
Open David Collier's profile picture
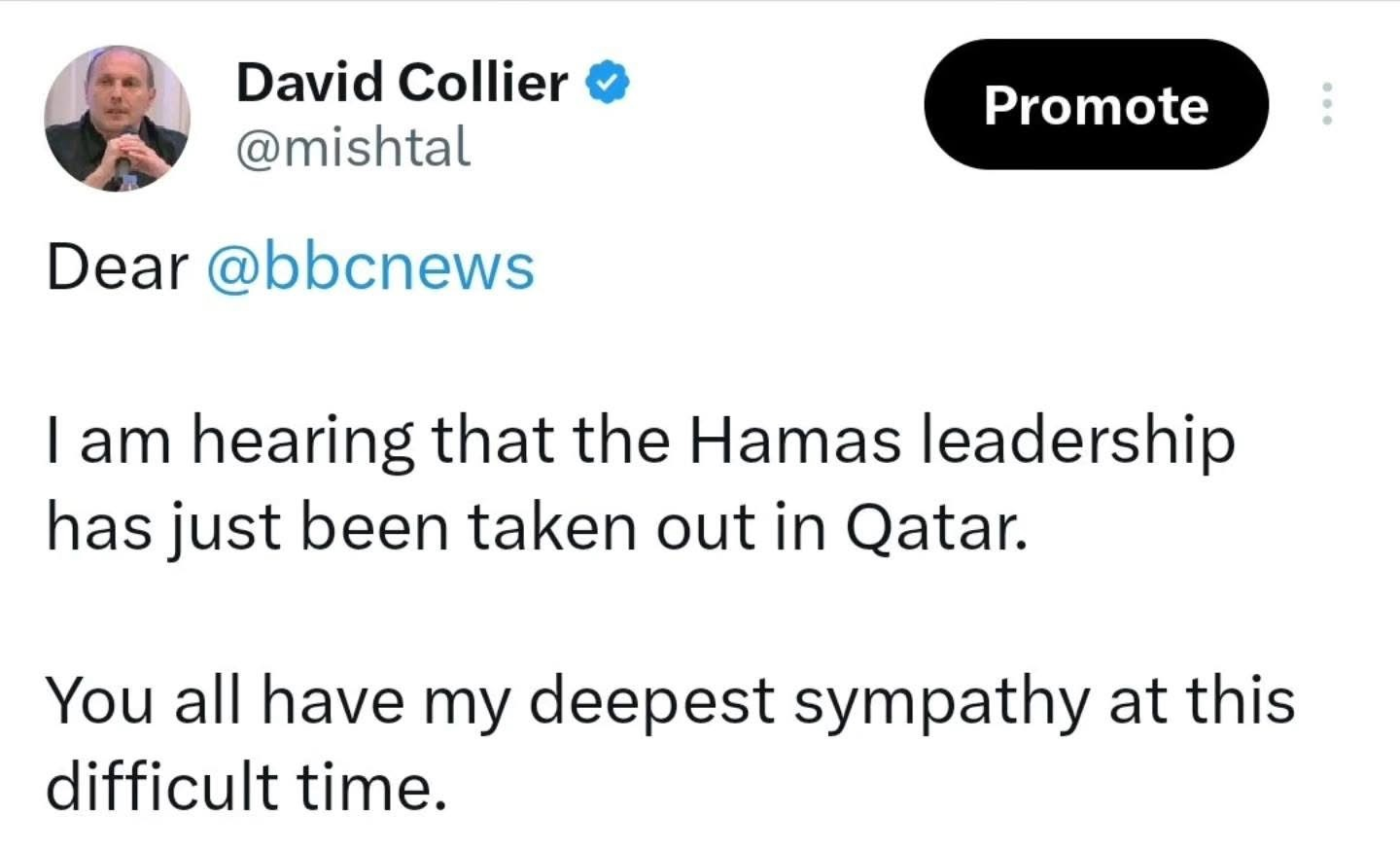click(117, 118)
